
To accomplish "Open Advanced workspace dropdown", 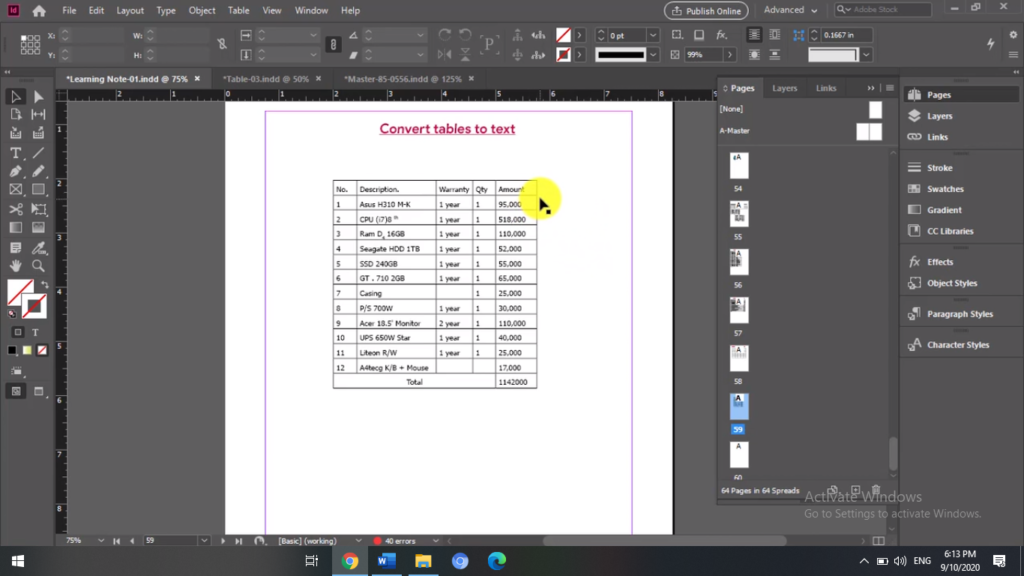I will (x=790, y=10).
